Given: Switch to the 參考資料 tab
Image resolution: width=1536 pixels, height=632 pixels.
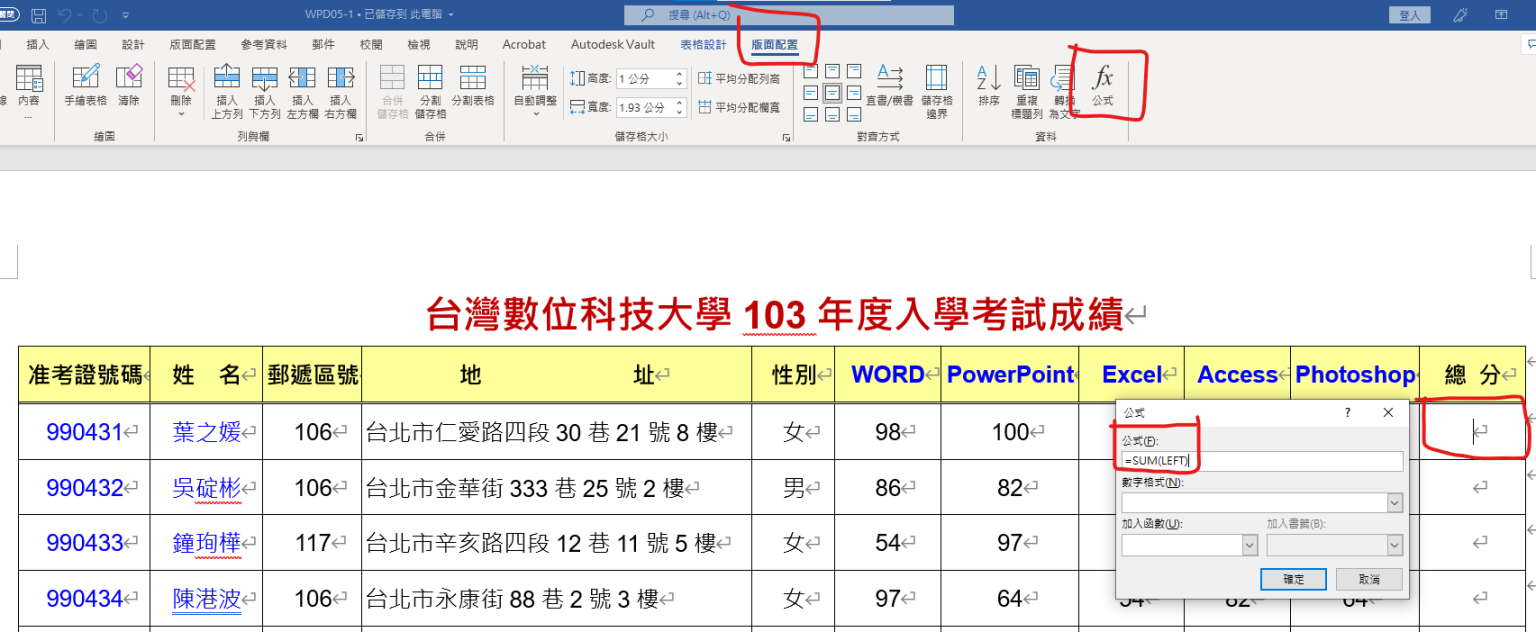Looking at the screenshot, I should [x=264, y=45].
